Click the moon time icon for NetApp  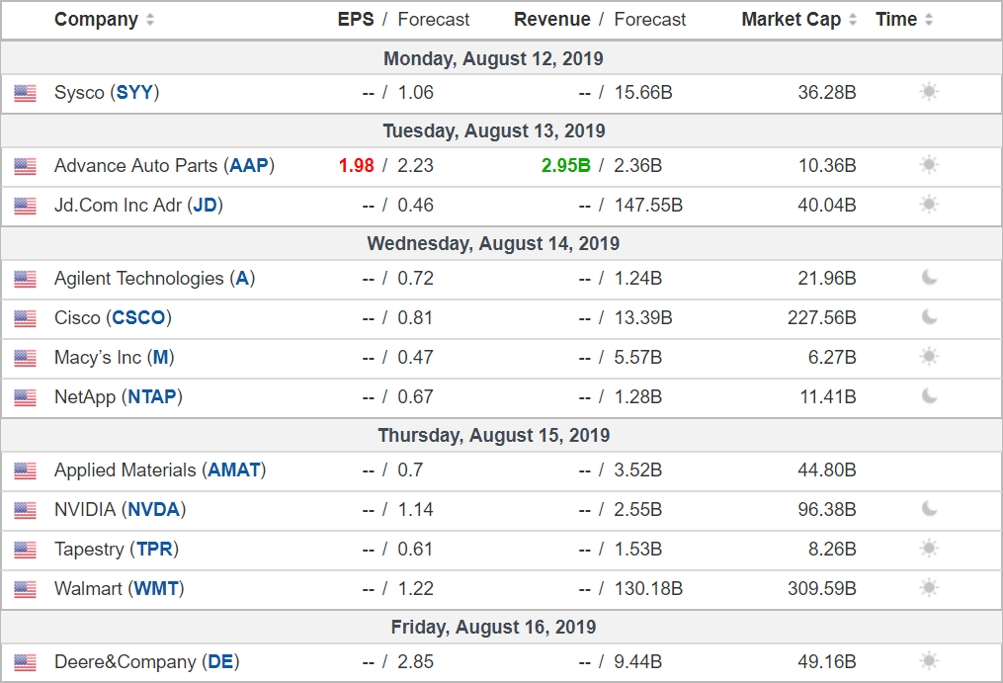tap(929, 396)
